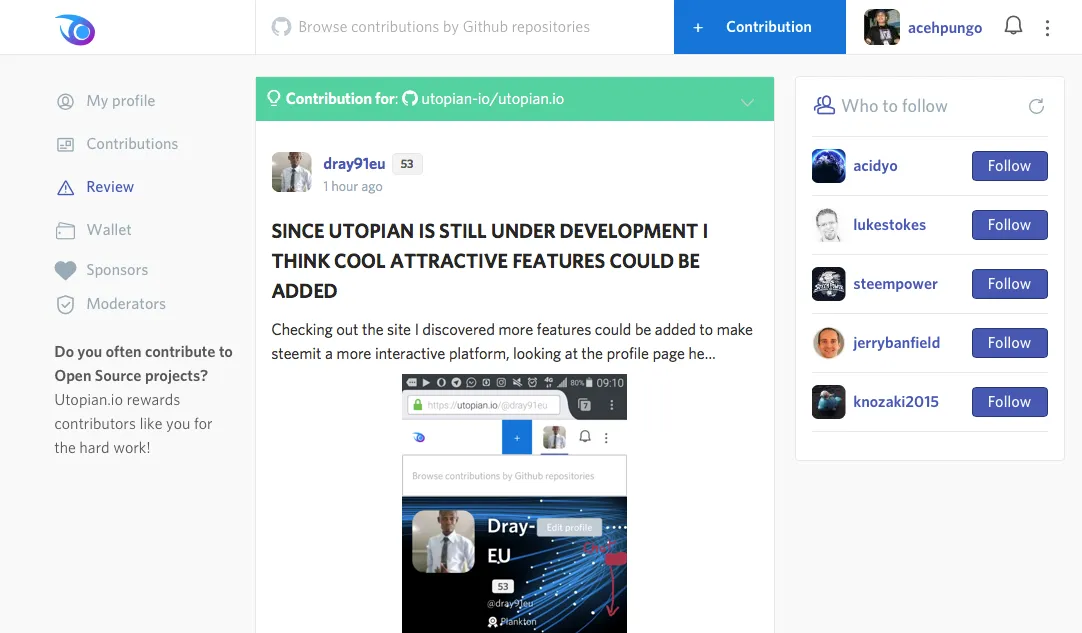This screenshot has width=1082, height=633.
Task: Open the Wallet page
Action: (x=109, y=229)
